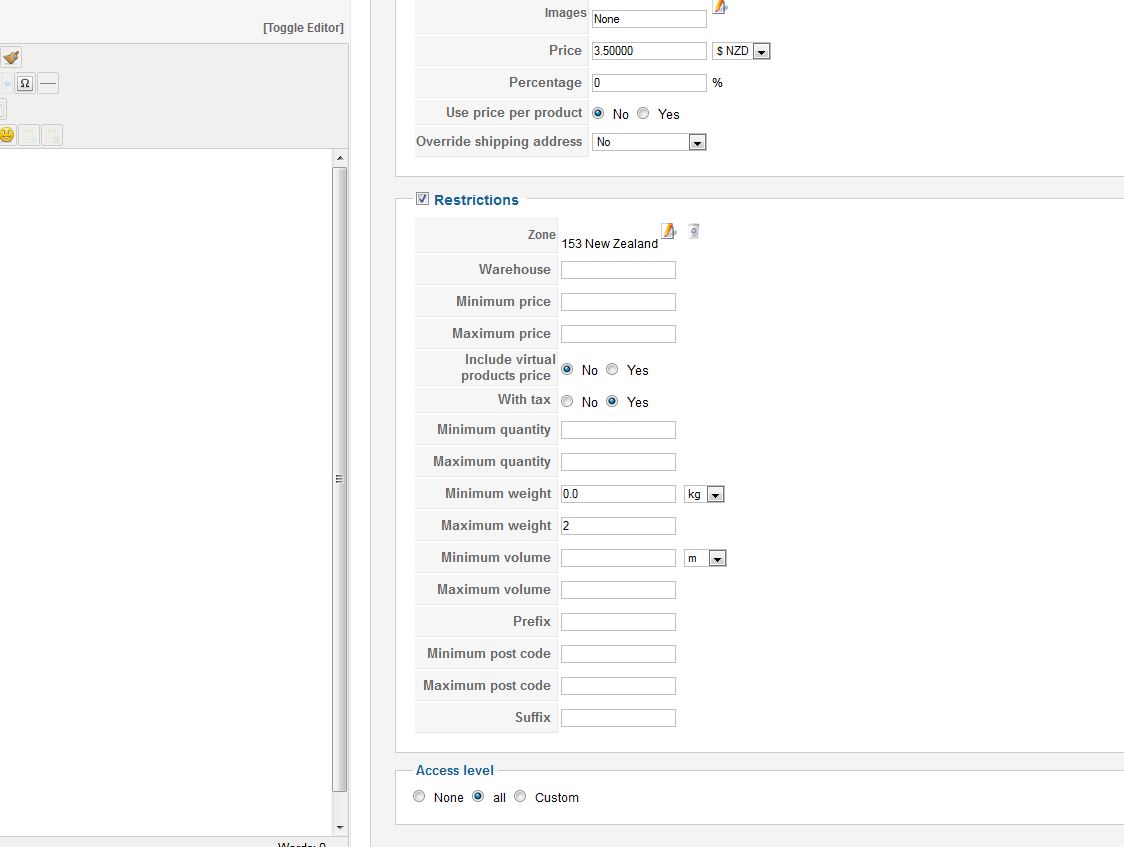Select No for Include virtual products price

click(x=567, y=369)
